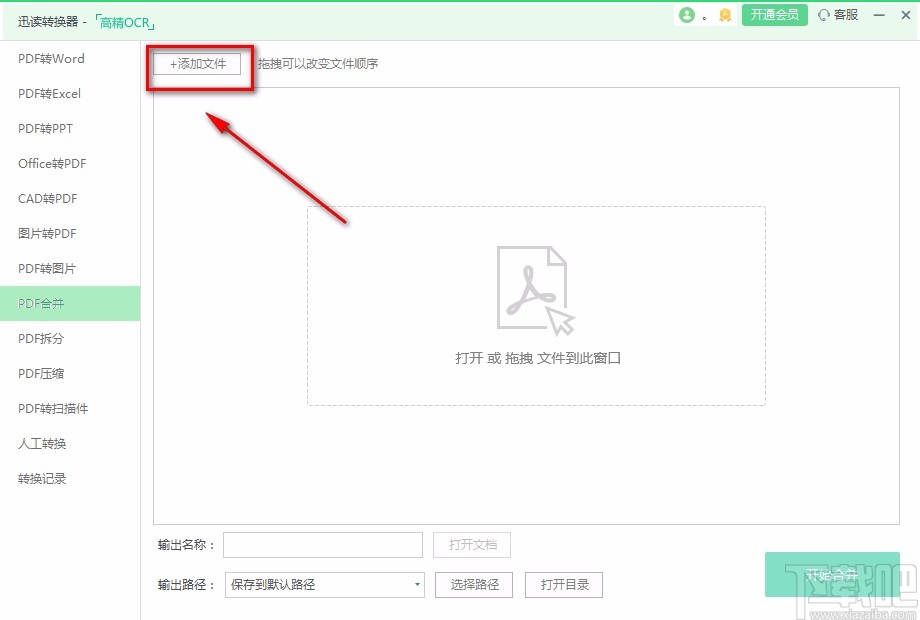This screenshot has height=620, width=920.
Task: Click the 输出名称 input field
Action: pyautogui.click(x=322, y=544)
